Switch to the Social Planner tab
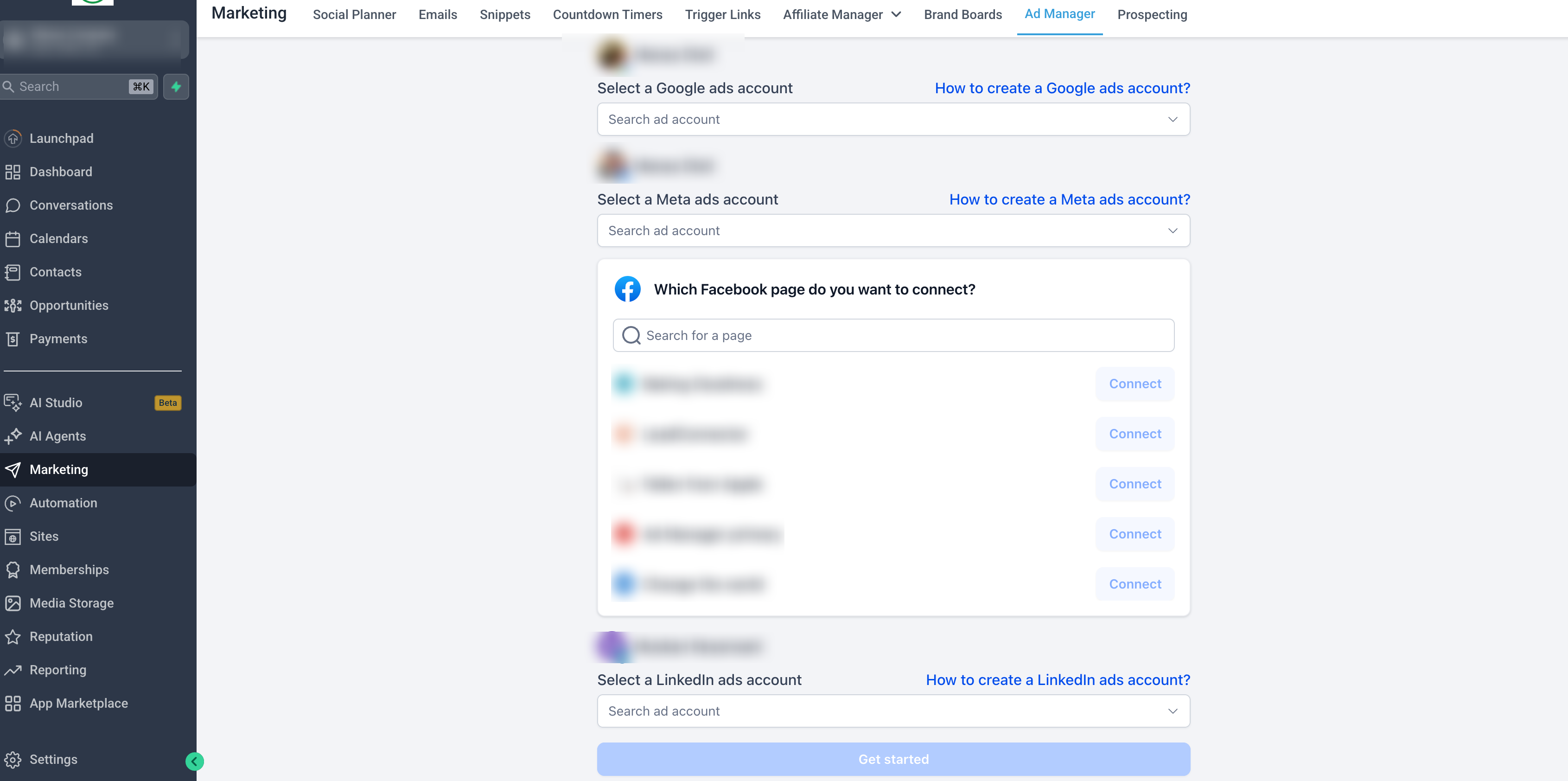This screenshot has height=781, width=1568. pyautogui.click(x=354, y=15)
